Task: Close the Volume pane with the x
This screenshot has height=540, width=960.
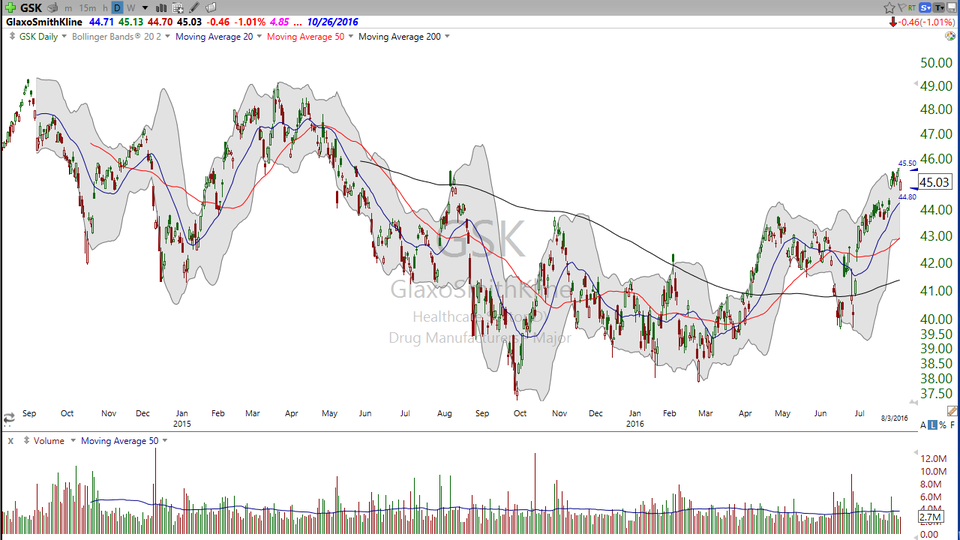Action: (x=10, y=441)
